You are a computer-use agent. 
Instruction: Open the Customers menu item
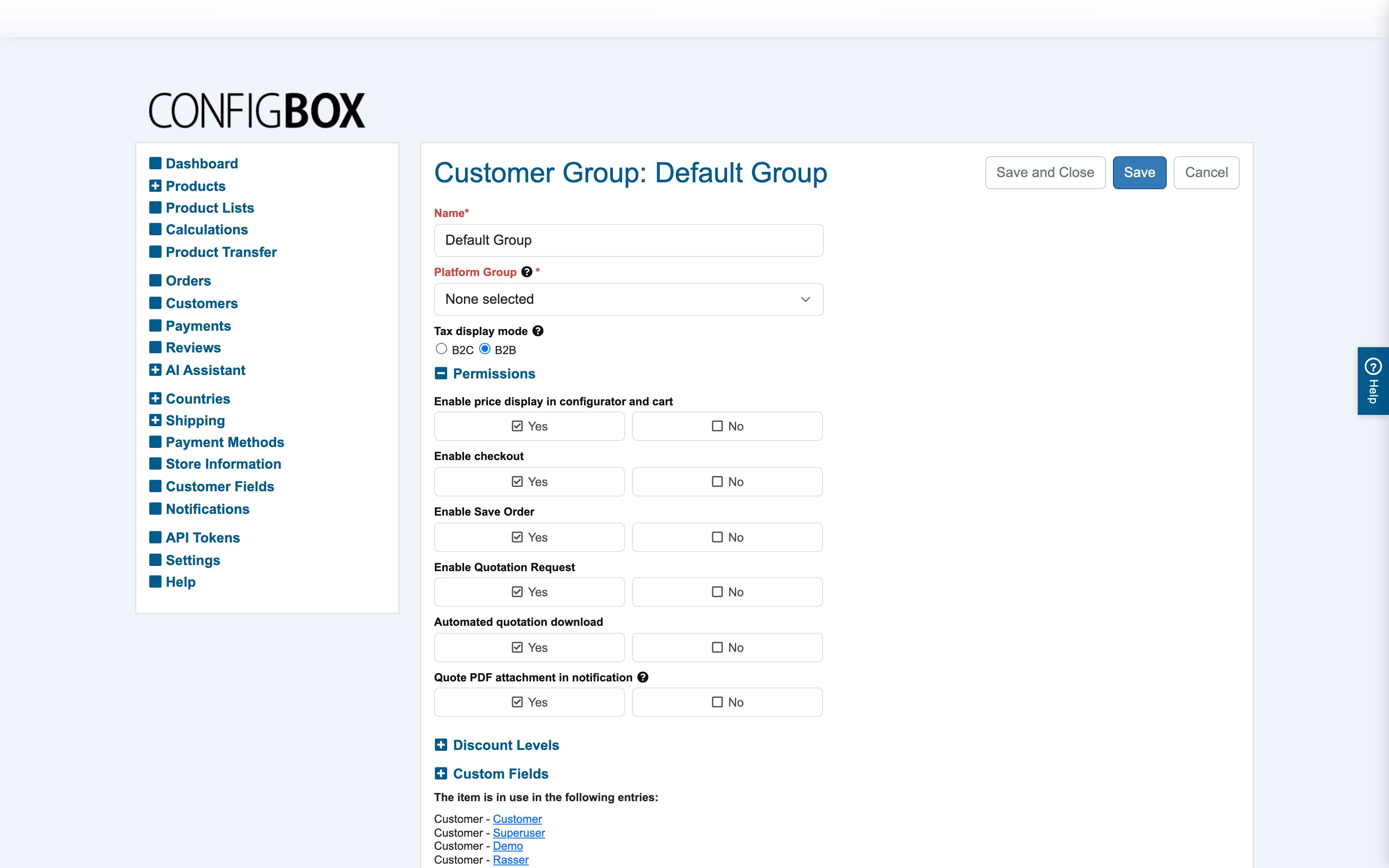click(x=201, y=303)
